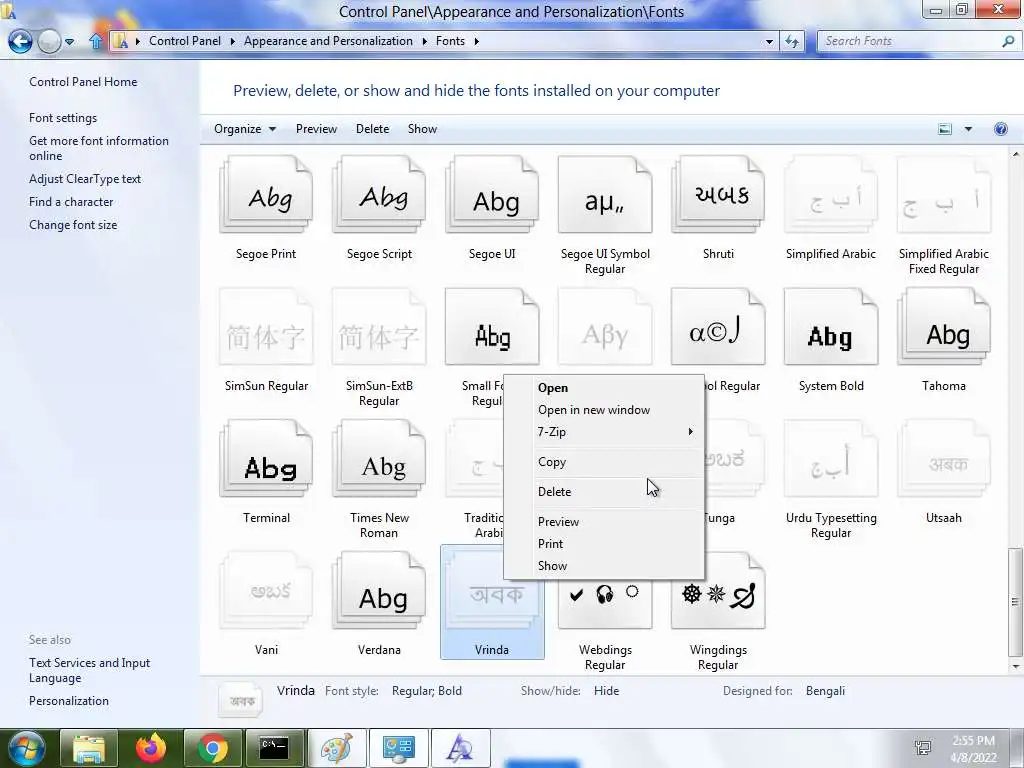1024x768 pixels.
Task: Open Control Panel Home link
Action: pyautogui.click(x=83, y=82)
